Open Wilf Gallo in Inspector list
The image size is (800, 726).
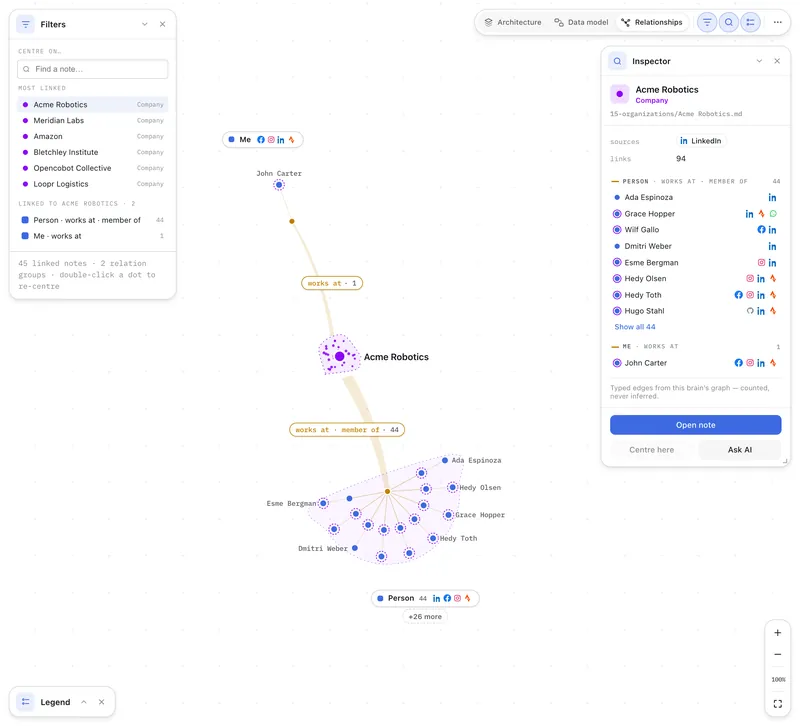click(695, 230)
